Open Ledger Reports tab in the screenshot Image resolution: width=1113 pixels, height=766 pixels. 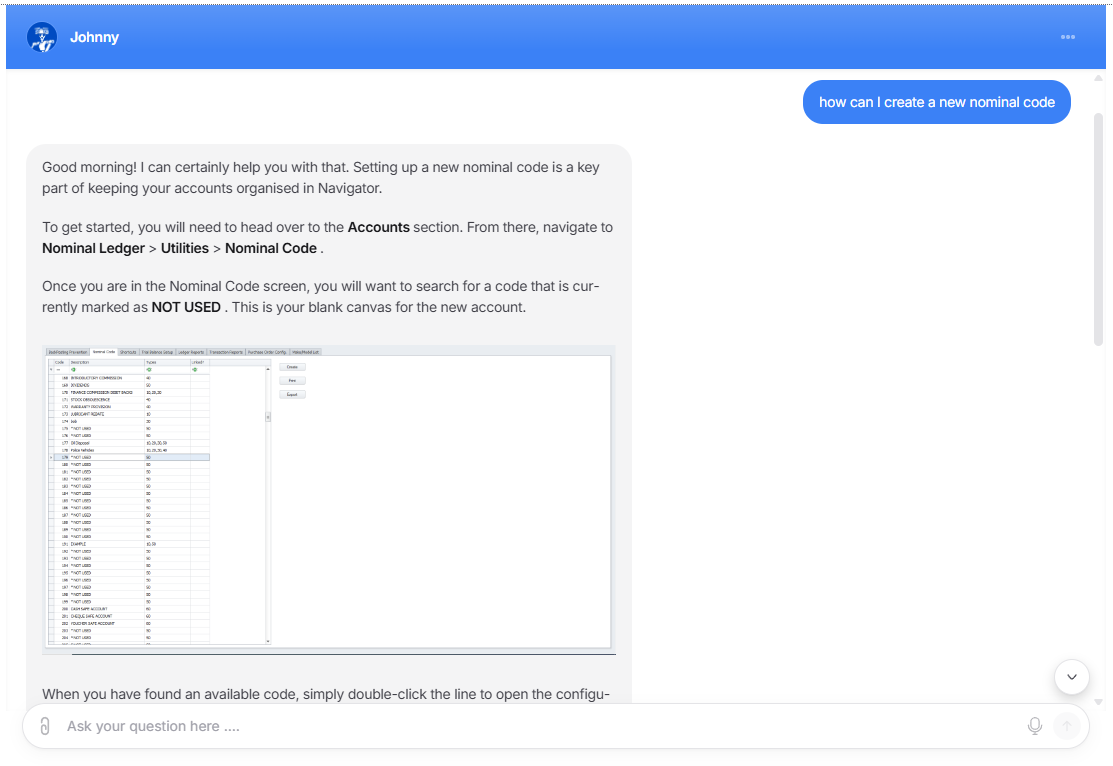191,352
